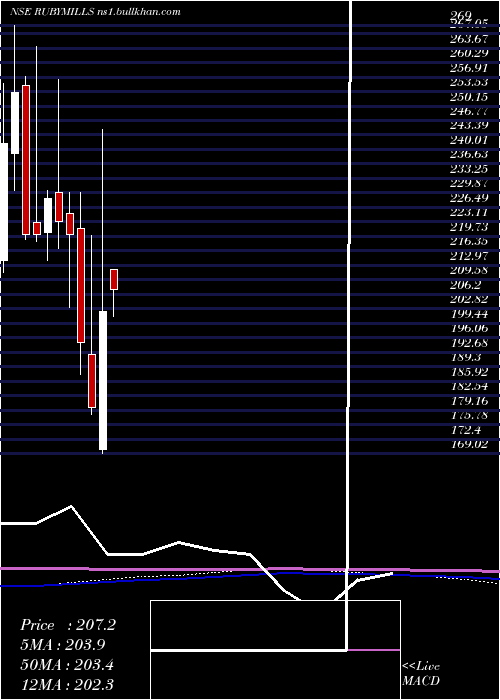The width and height of the screenshot is (500, 700).
Task: Click the 12MA : 202.3 value
Action: coord(67,685)
